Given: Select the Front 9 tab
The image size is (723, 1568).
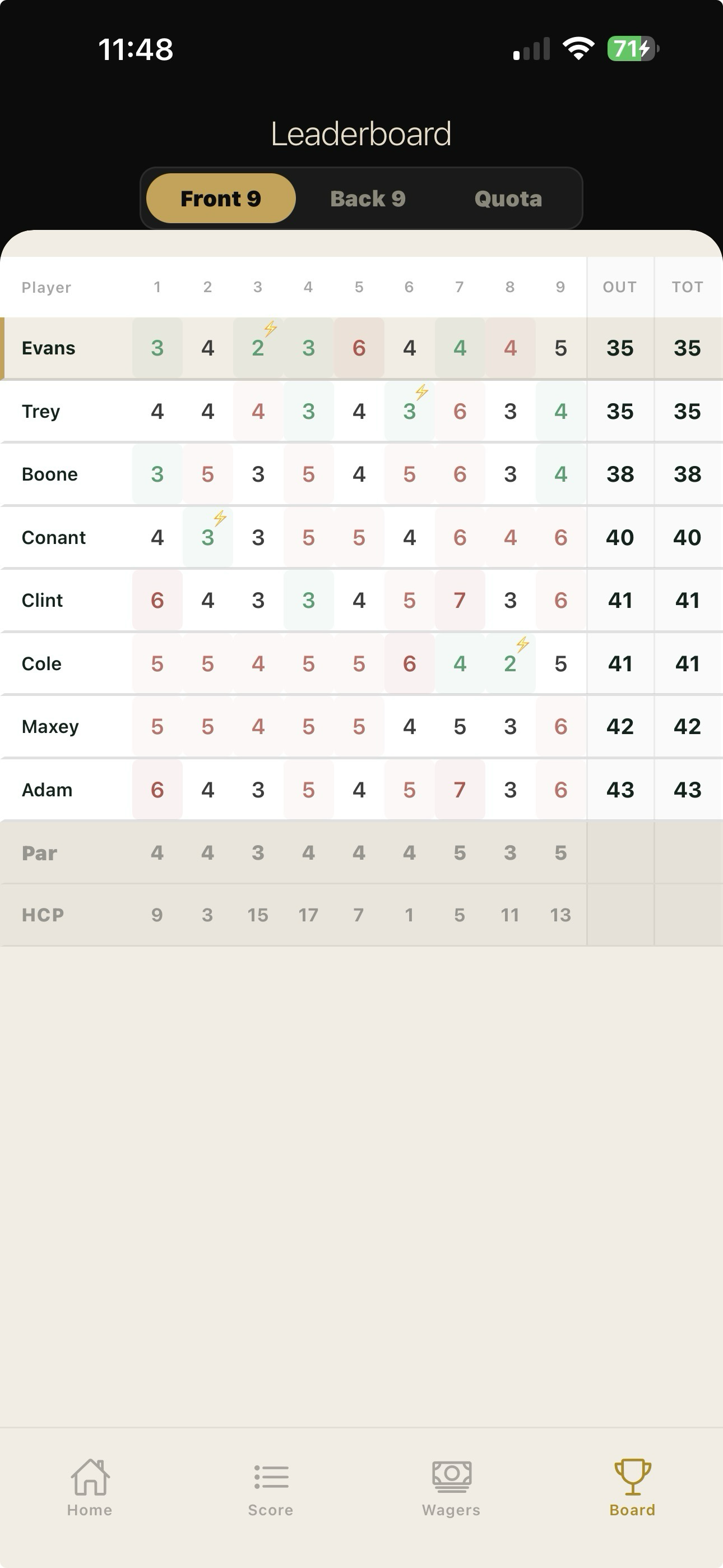Looking at the screenshot, I should pyautogui.click(x=220, y=198).
